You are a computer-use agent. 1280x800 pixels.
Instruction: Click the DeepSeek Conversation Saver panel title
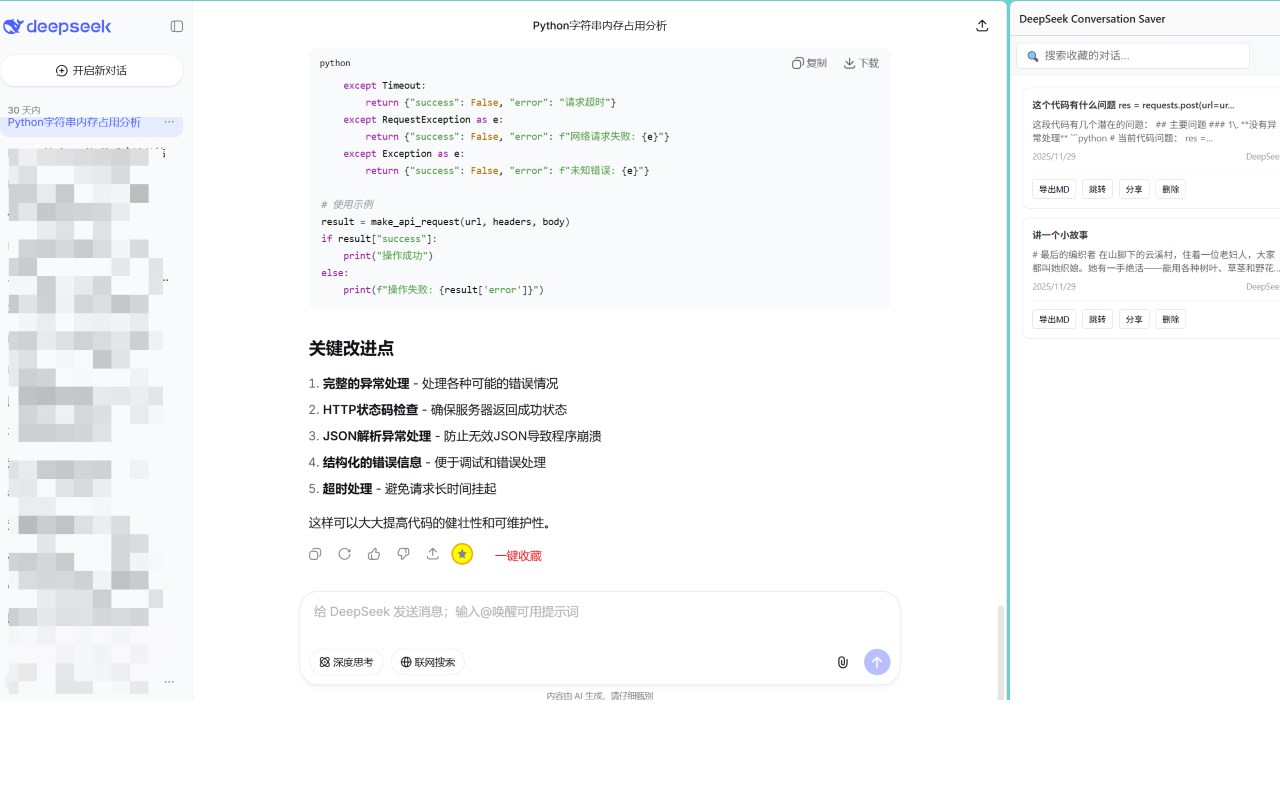tap(1092, 19)
